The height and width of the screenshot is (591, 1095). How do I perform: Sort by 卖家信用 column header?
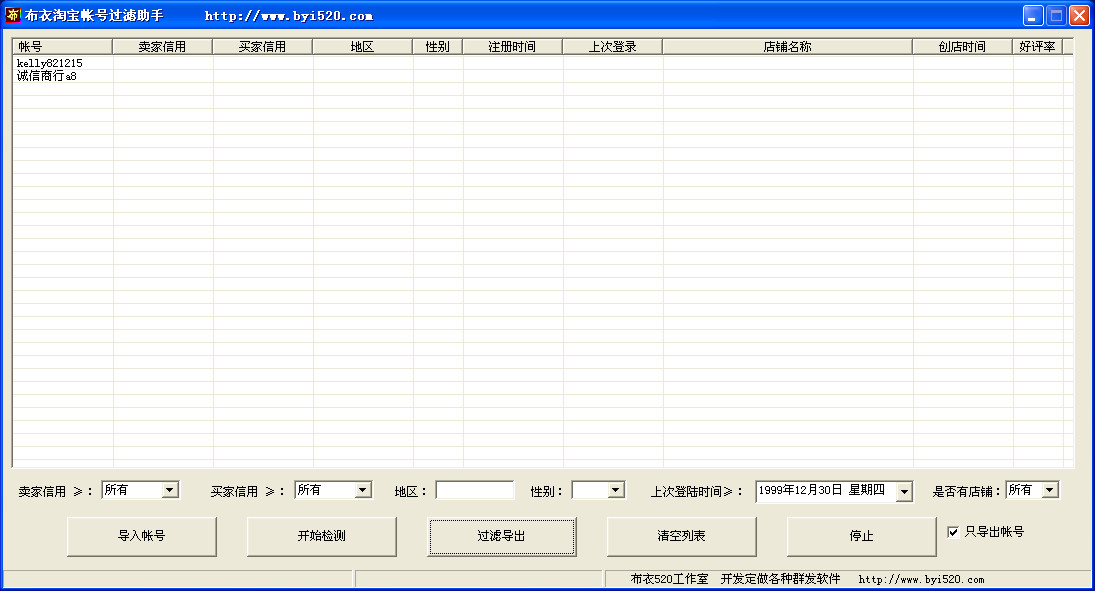click(x=163, y=47)
